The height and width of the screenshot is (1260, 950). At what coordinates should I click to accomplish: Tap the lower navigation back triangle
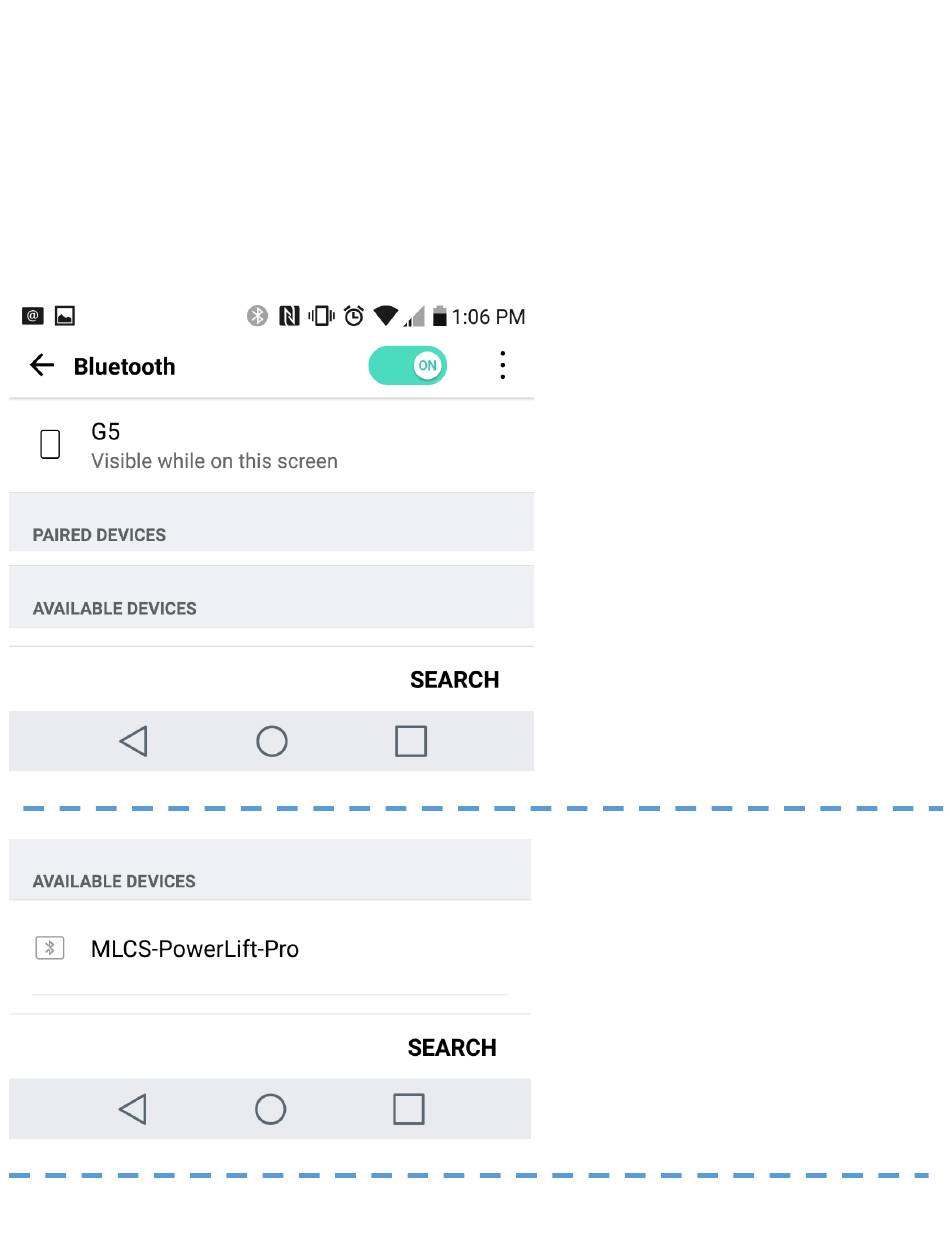tap(132, 1109)
